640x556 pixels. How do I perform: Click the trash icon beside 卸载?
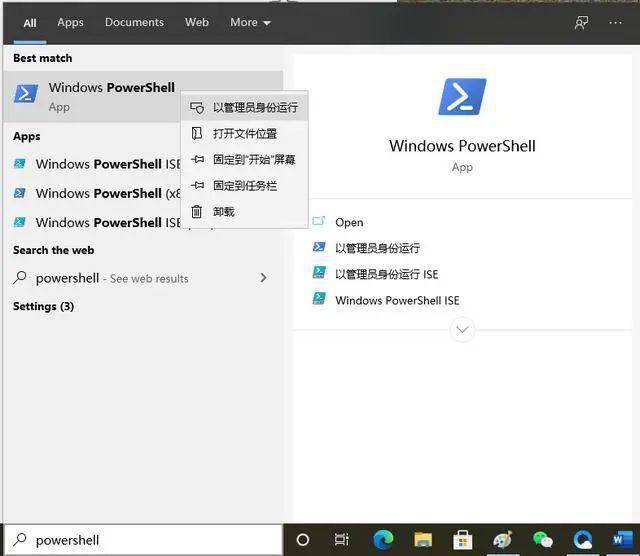(x=197, y=211)
